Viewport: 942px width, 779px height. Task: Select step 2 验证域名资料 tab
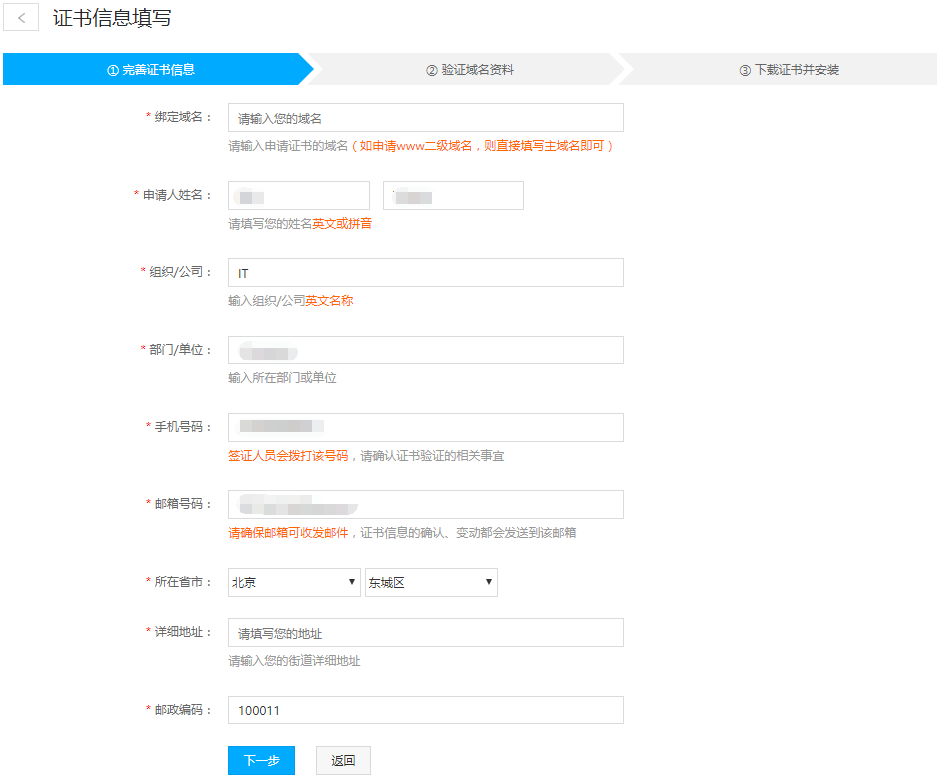tap(469, 70)
